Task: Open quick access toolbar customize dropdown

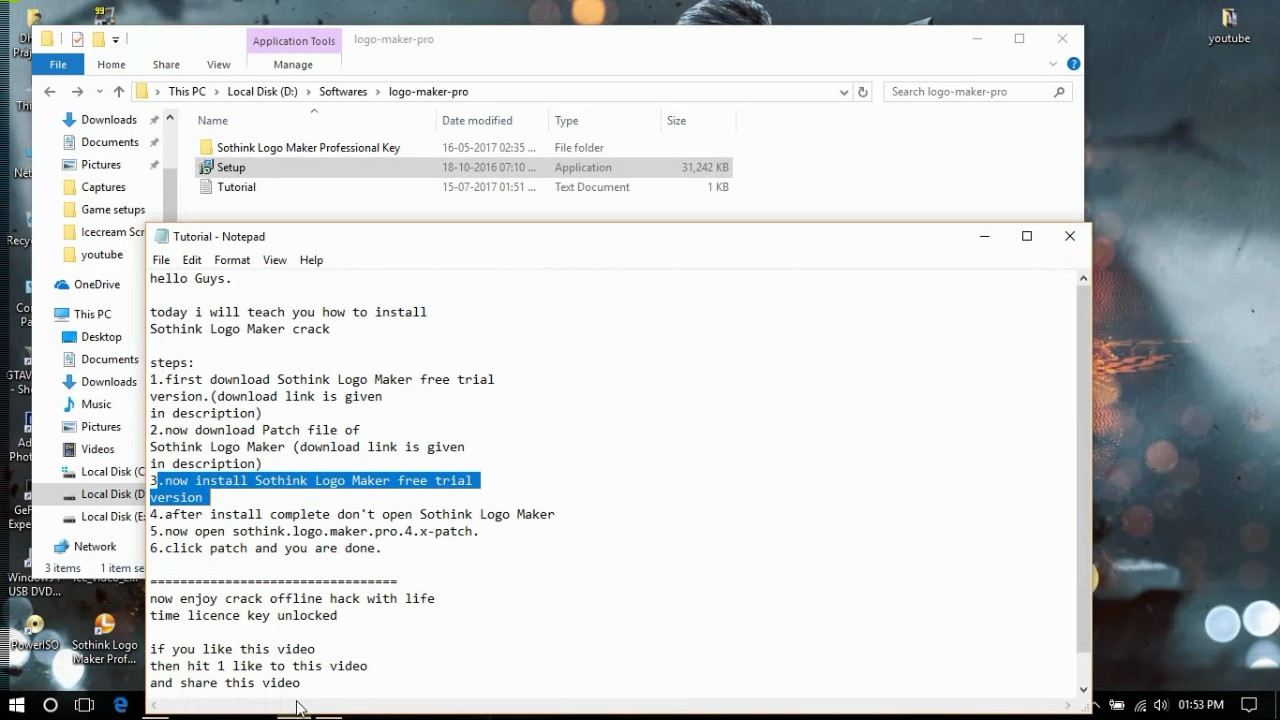Action: (116, 40)
